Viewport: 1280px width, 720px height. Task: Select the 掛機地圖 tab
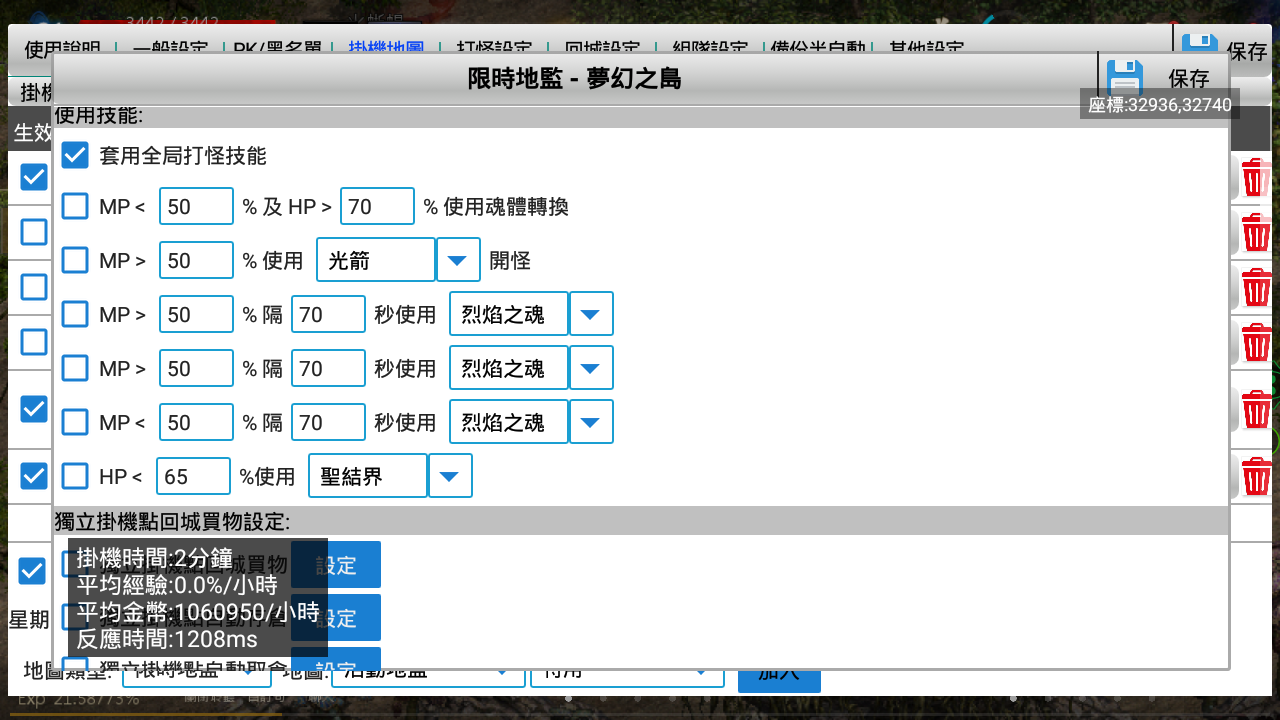click(x=385, y=47)
